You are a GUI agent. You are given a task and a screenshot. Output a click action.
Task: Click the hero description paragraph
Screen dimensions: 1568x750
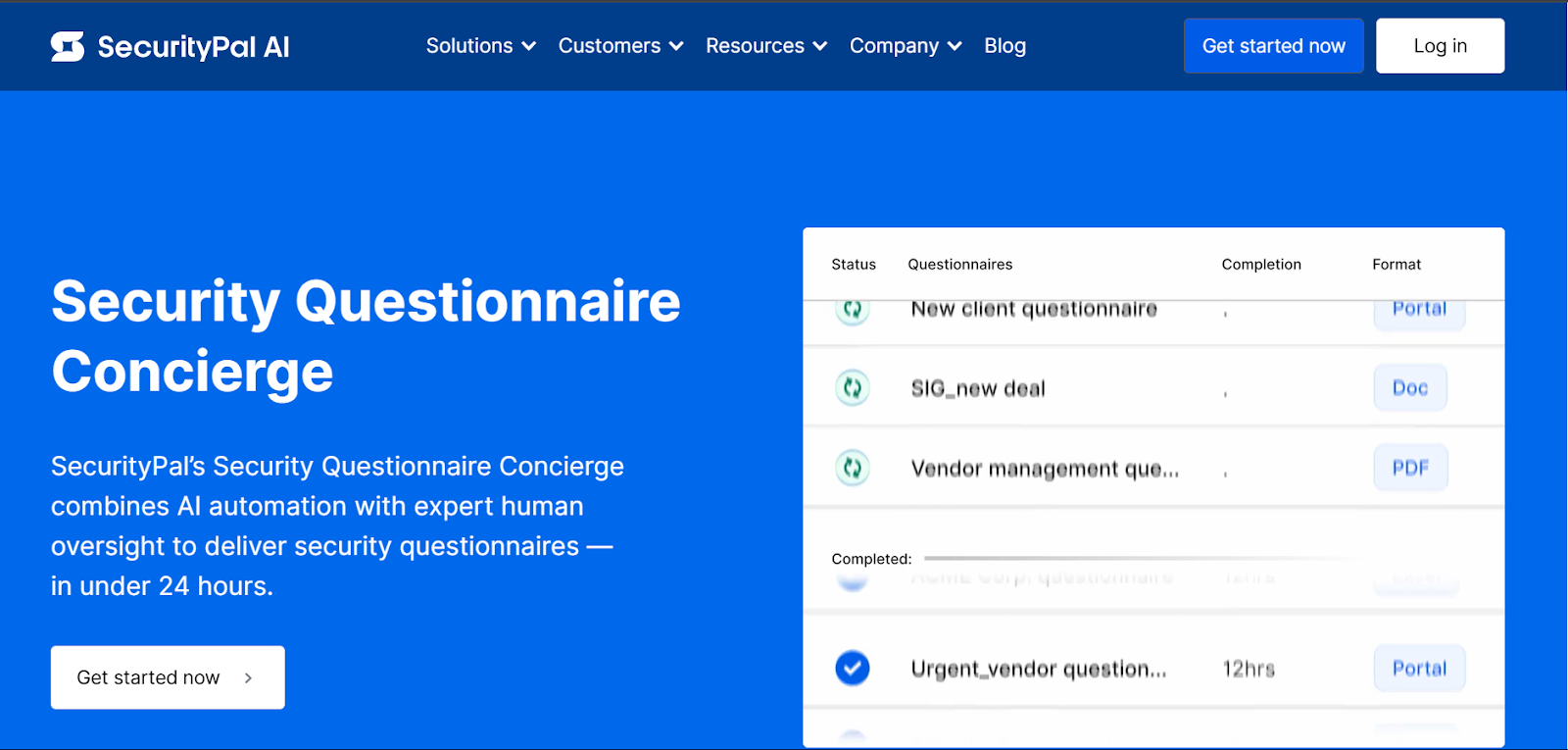(x=337, y=525)
